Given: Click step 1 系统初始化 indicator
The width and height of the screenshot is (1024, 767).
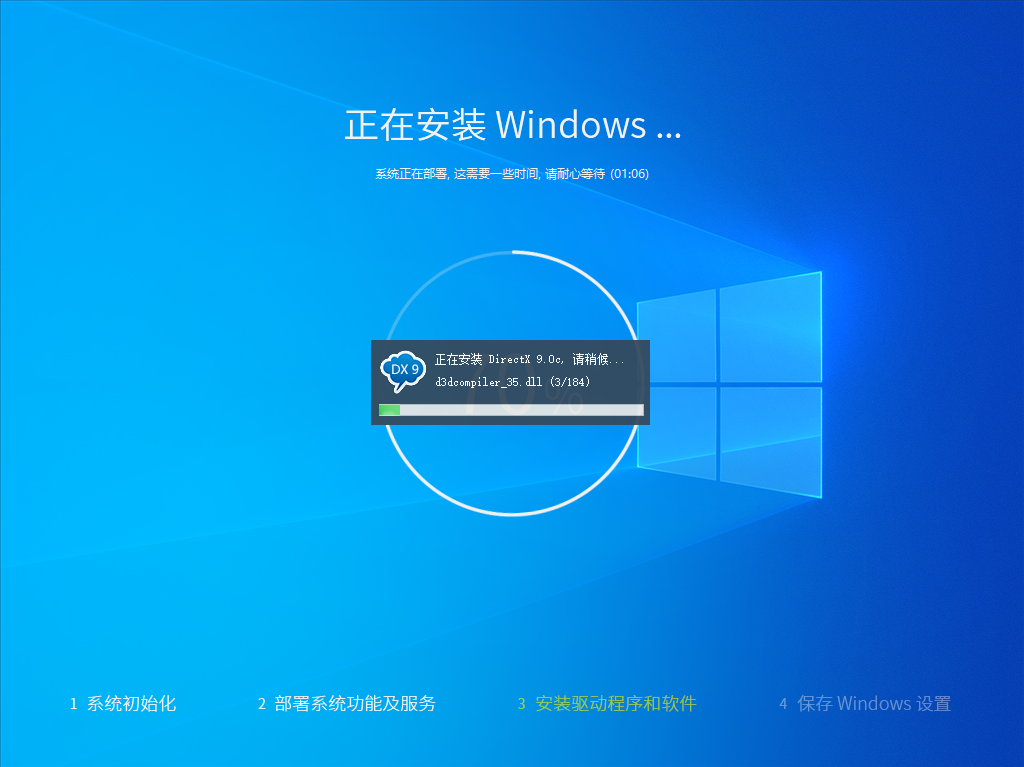Looking at the screenshot, I should click(123, 704).
